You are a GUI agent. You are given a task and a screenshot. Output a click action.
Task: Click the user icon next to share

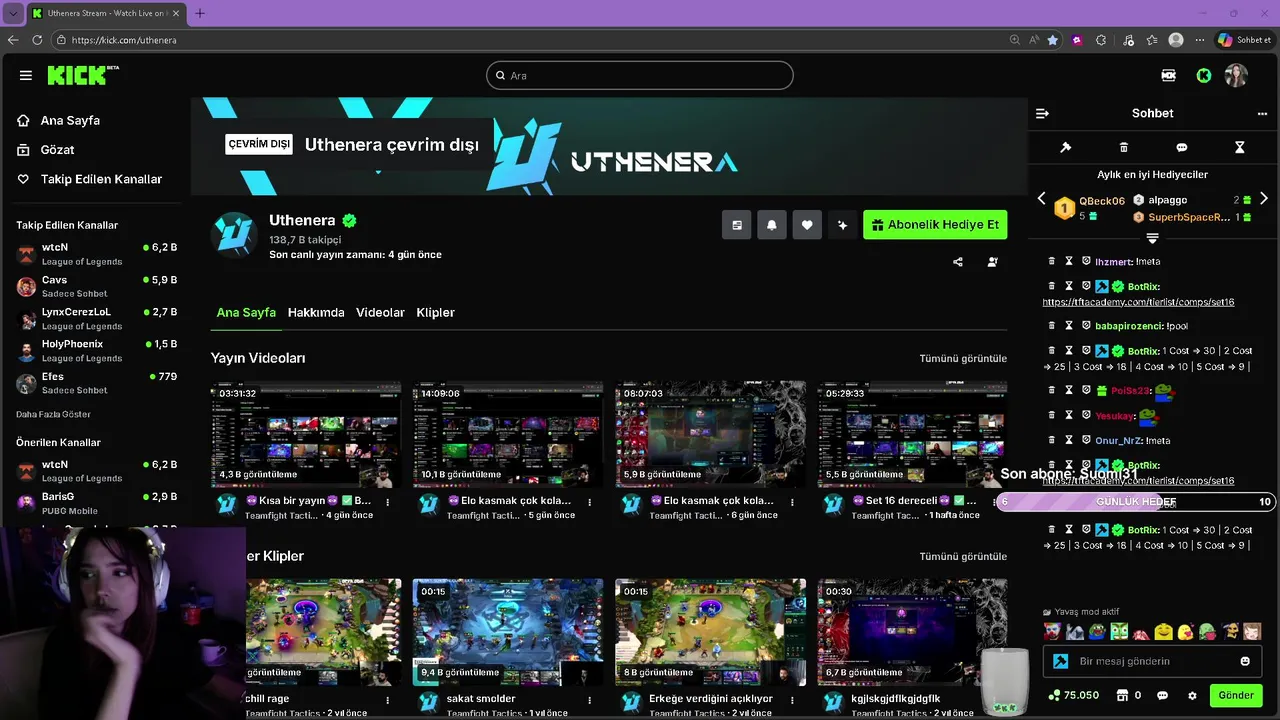tap(992, 262)
